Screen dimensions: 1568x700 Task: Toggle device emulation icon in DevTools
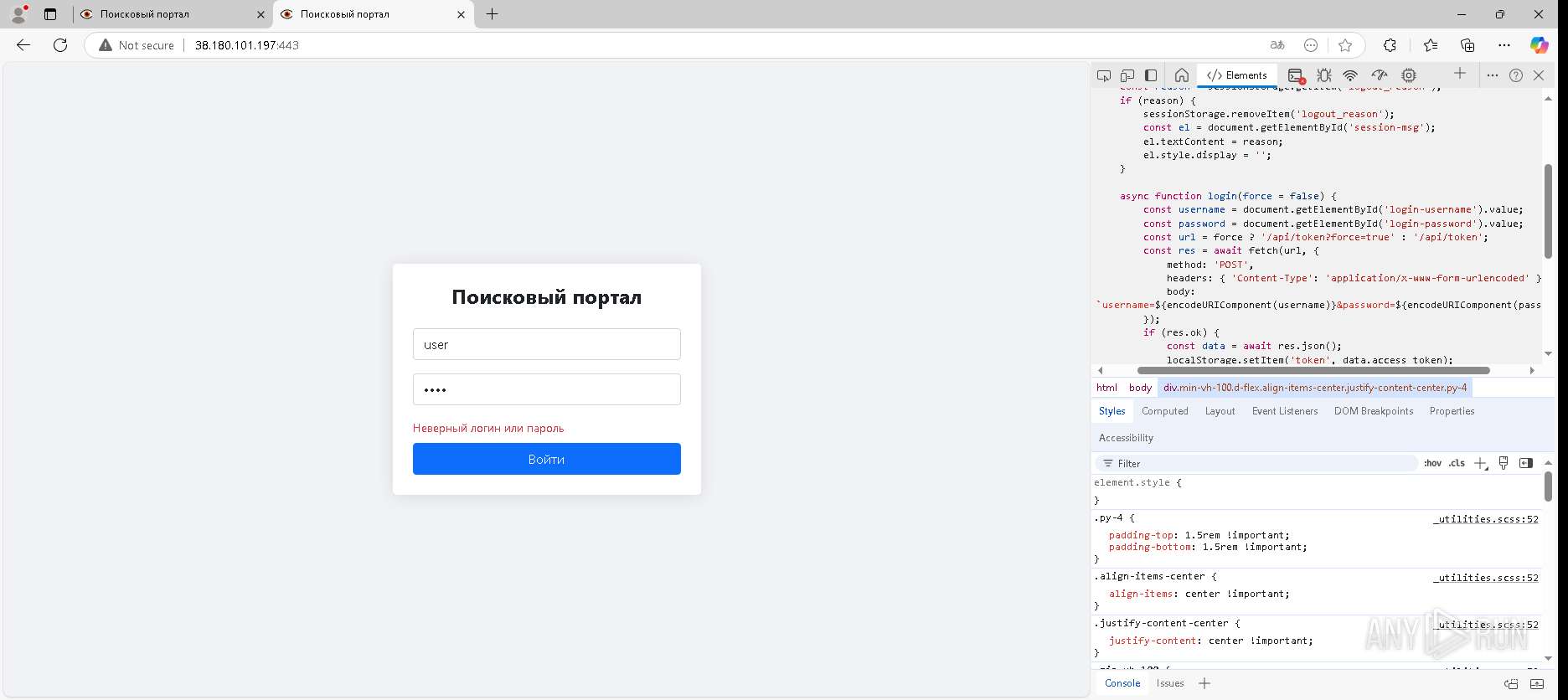(x=1127, y=75)
